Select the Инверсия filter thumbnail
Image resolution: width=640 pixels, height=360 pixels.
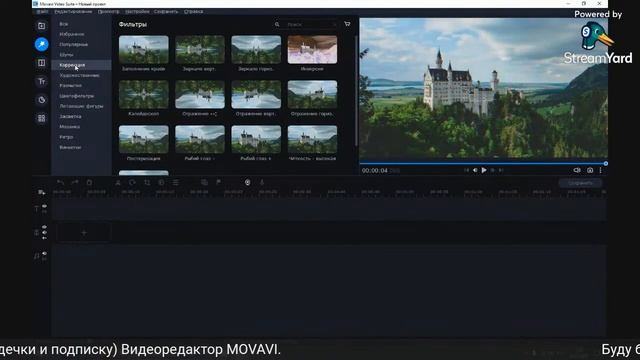(x=312, y=49)
